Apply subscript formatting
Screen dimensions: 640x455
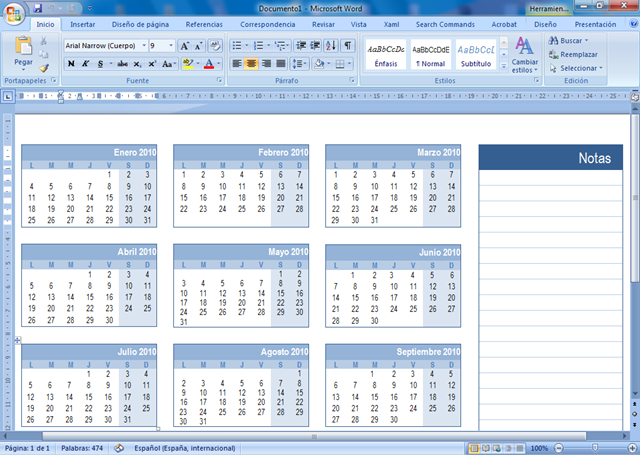(138, 64)
